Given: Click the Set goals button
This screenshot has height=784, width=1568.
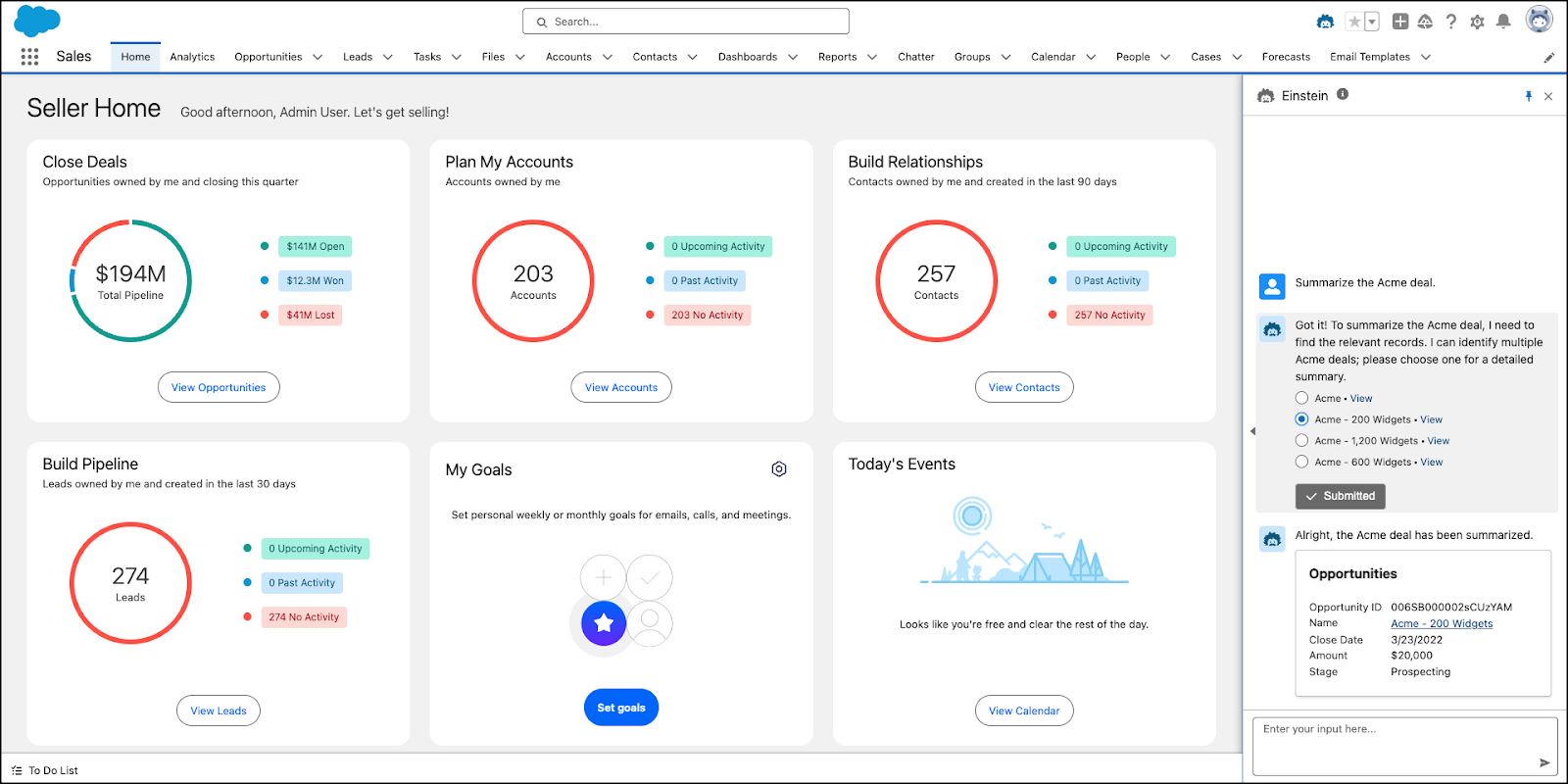Looking at the screenshot, I should [621, 708].
